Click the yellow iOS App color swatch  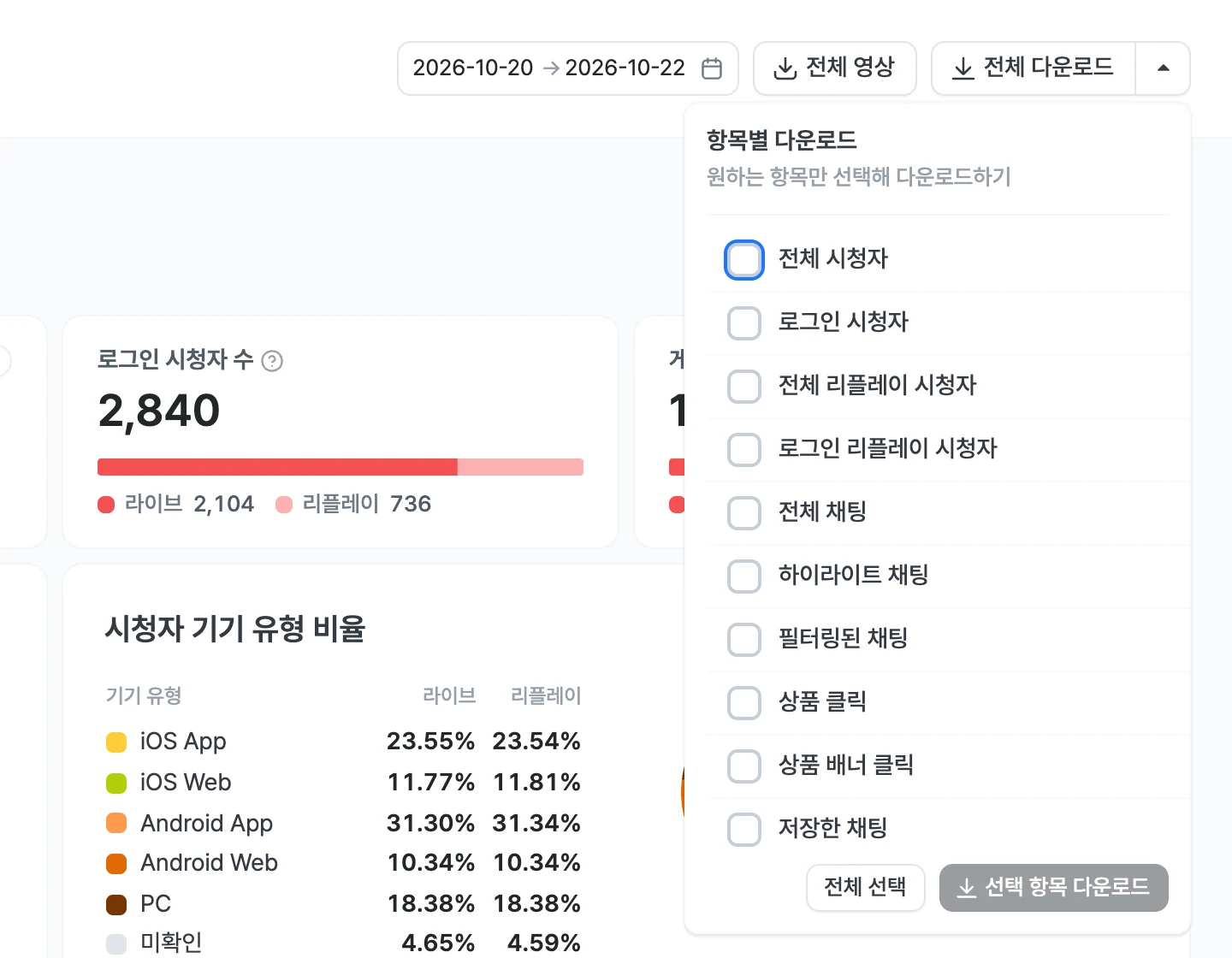click(116, 742)
